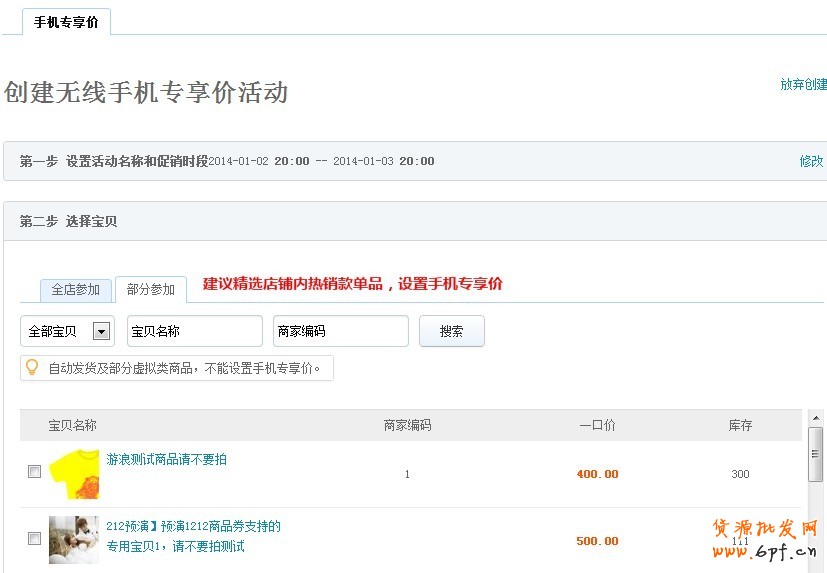Click the 一口价 column header
827x573 pixels.
(x=597, y=425)
